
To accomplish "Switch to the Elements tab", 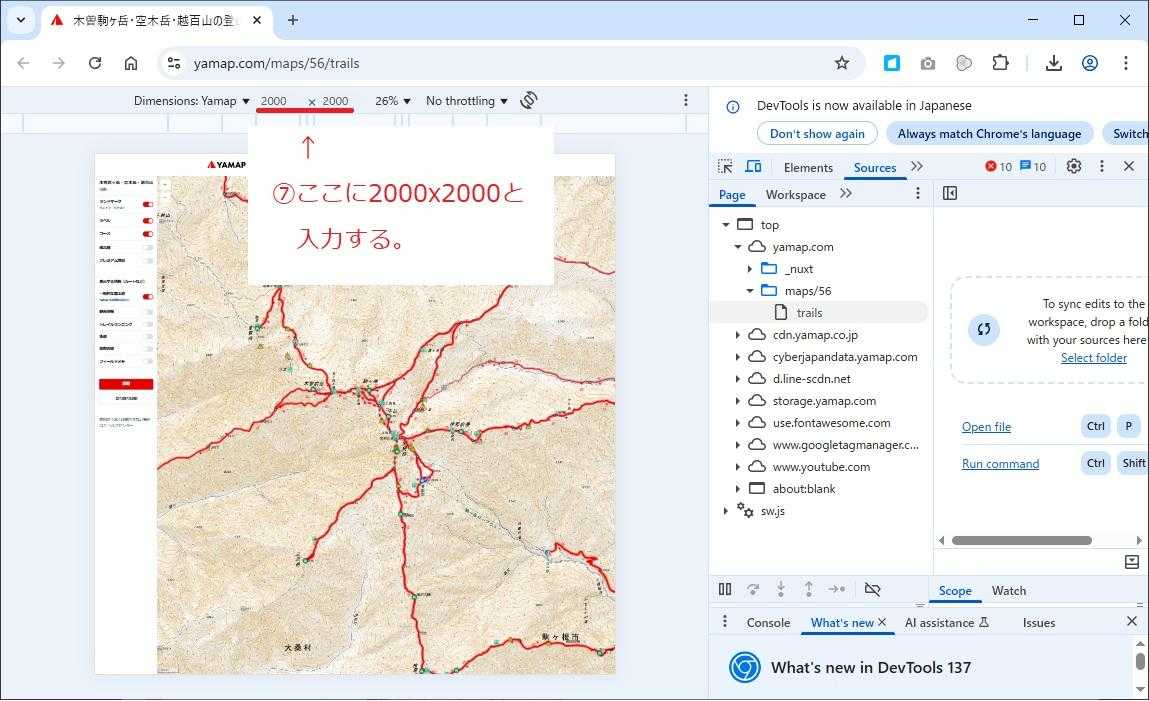I will [808, 168].
